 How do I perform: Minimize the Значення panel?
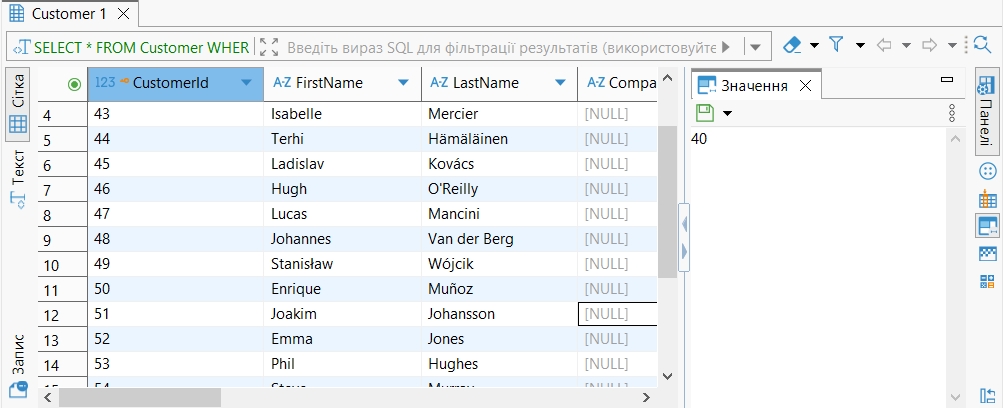coord(947,80)
